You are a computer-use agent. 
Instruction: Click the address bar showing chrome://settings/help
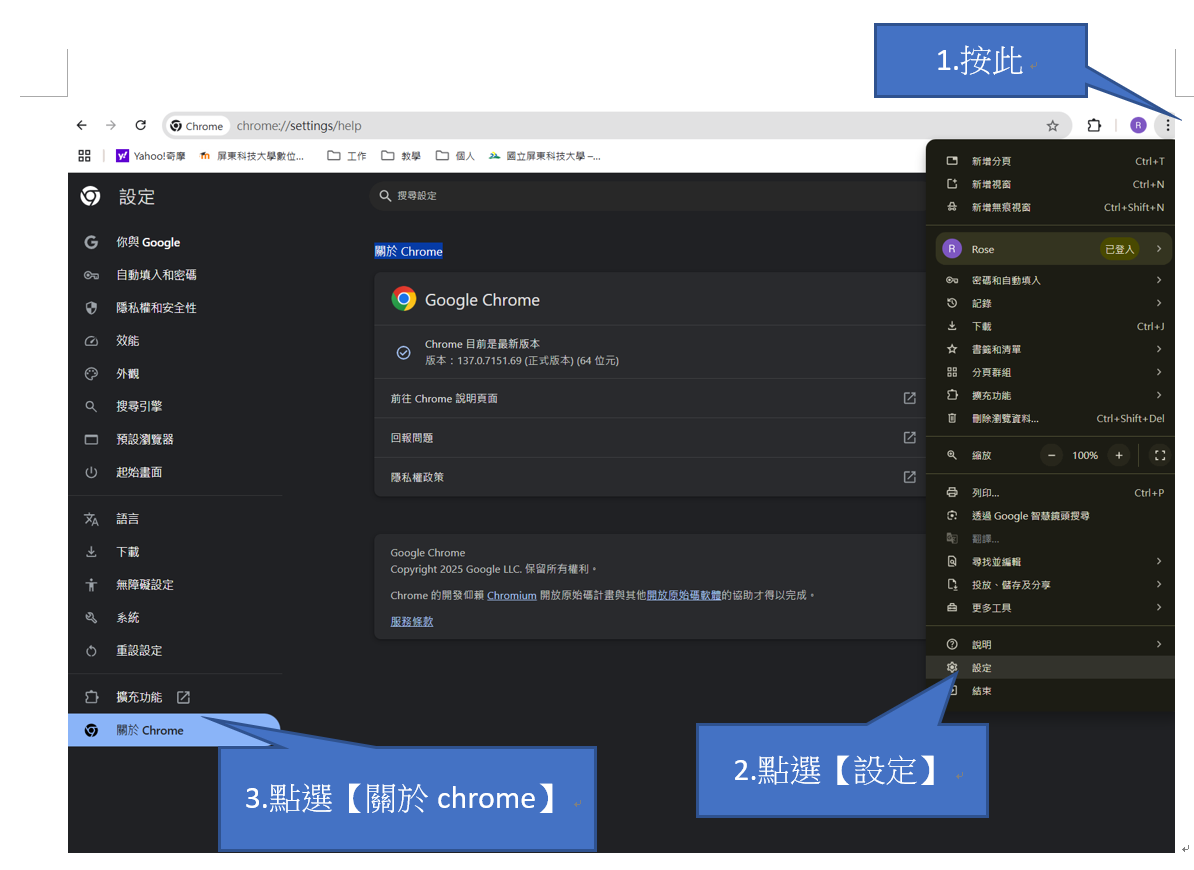(617, 126)
